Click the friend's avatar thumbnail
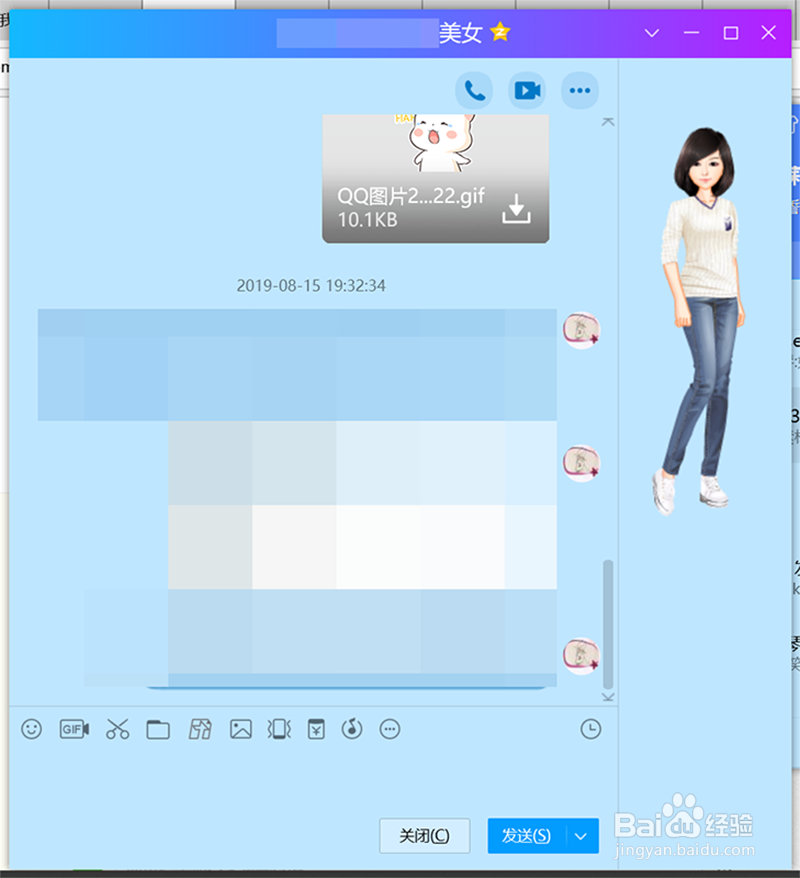This screenshot has width=800, height=878. click(x=581, y=331)
